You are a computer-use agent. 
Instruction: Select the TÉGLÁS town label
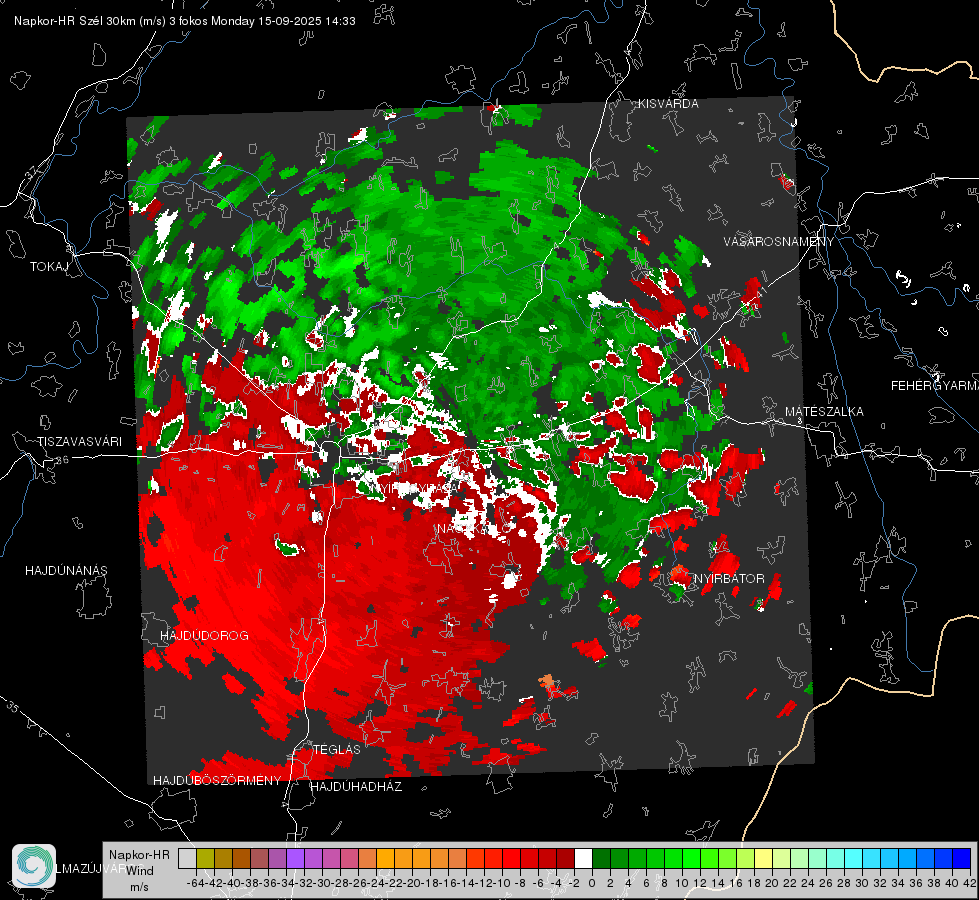[x=337, y=749]
